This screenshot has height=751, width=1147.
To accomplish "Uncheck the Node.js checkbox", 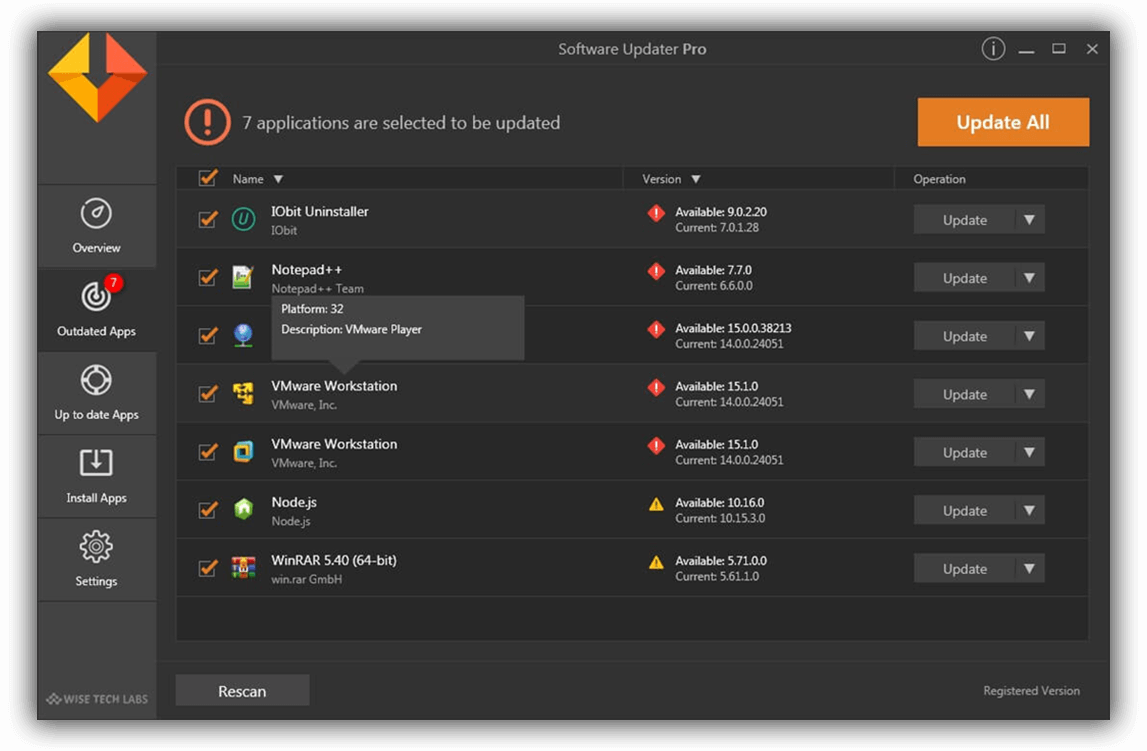I will (208, 510).
